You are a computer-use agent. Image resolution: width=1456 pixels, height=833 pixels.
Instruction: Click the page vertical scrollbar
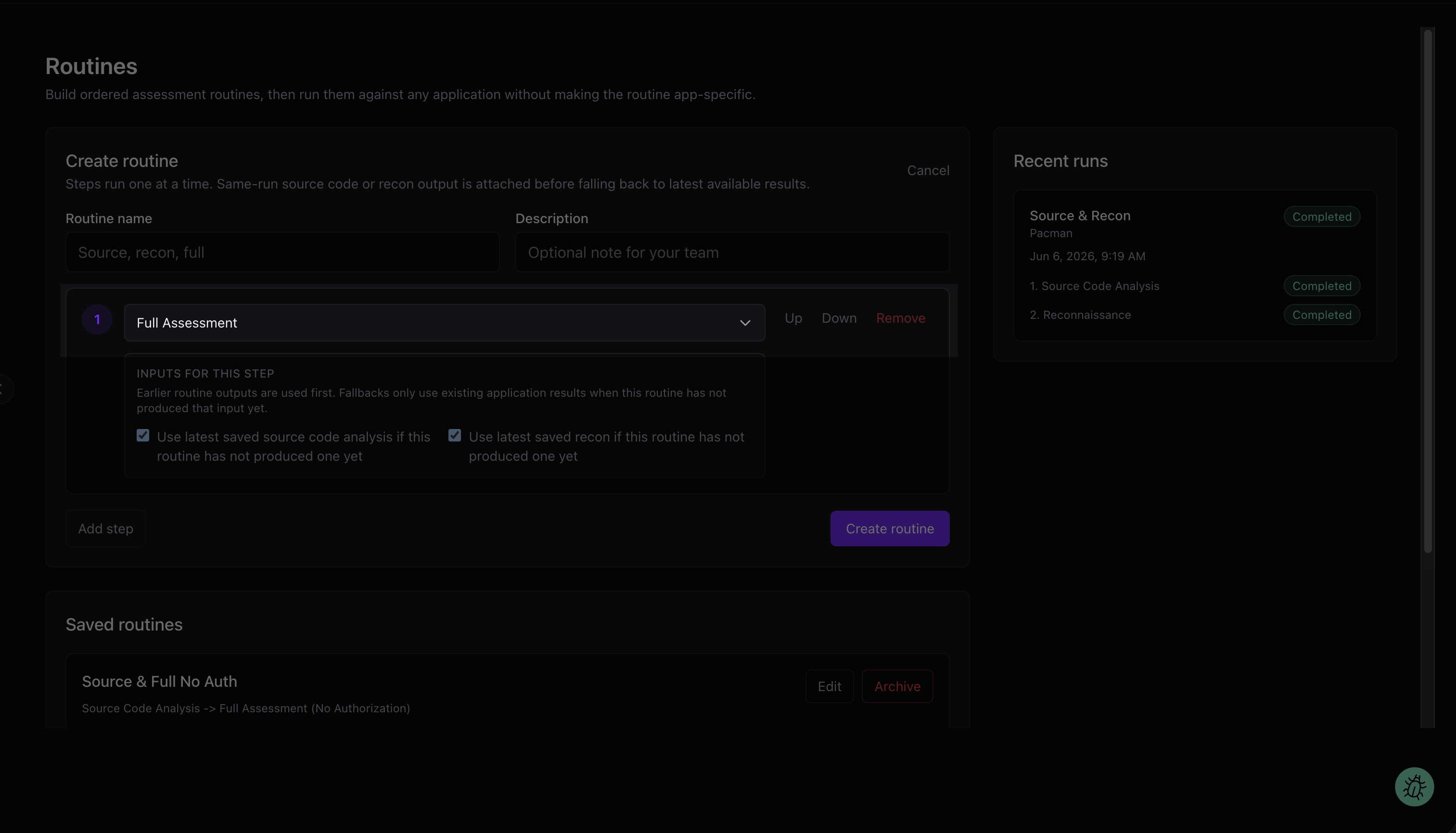pos(1428,292)
